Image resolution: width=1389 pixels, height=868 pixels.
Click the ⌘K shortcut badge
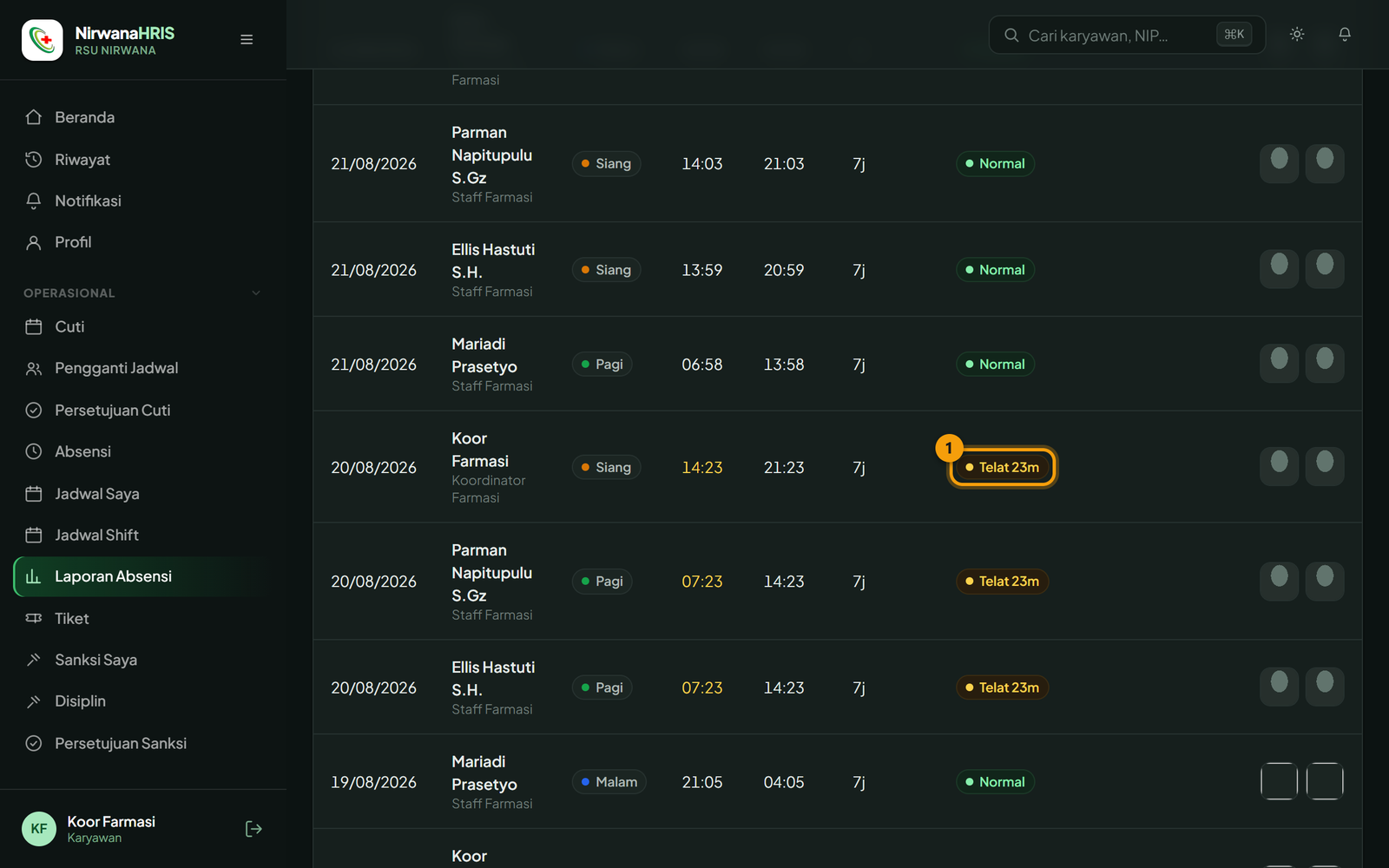[x=1234, y=35]
